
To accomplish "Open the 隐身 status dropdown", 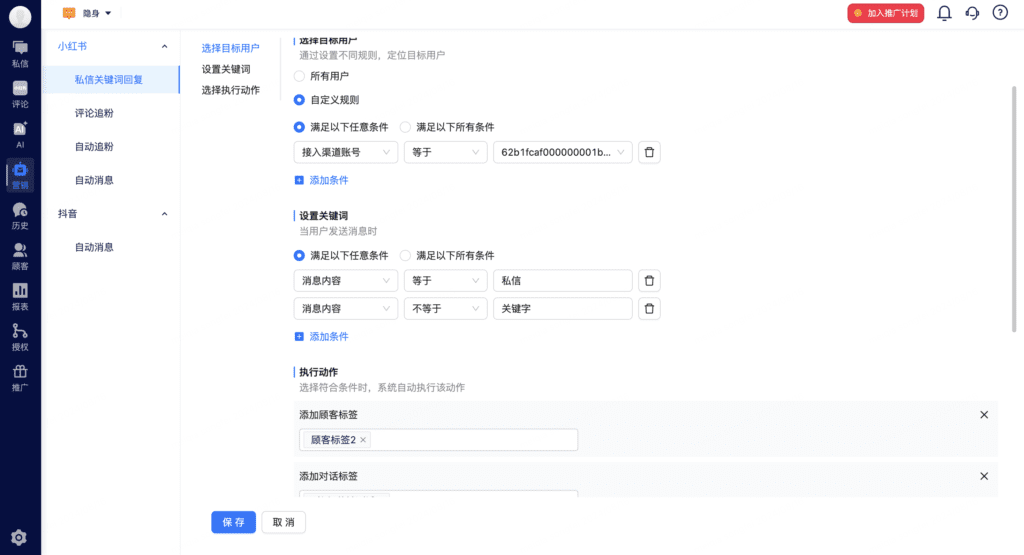I will click(97, 13).
